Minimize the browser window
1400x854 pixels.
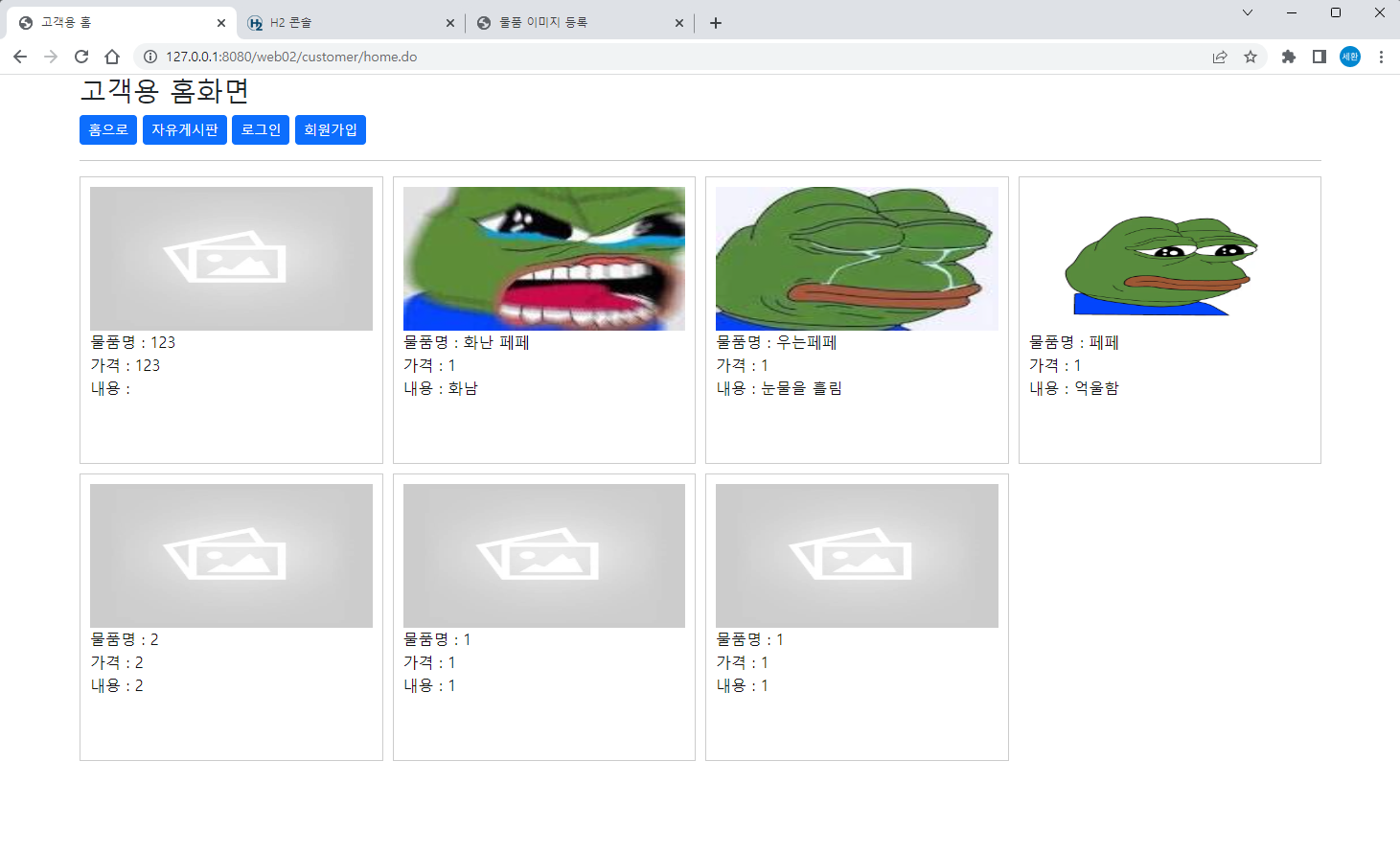[x=1292, y=12]
